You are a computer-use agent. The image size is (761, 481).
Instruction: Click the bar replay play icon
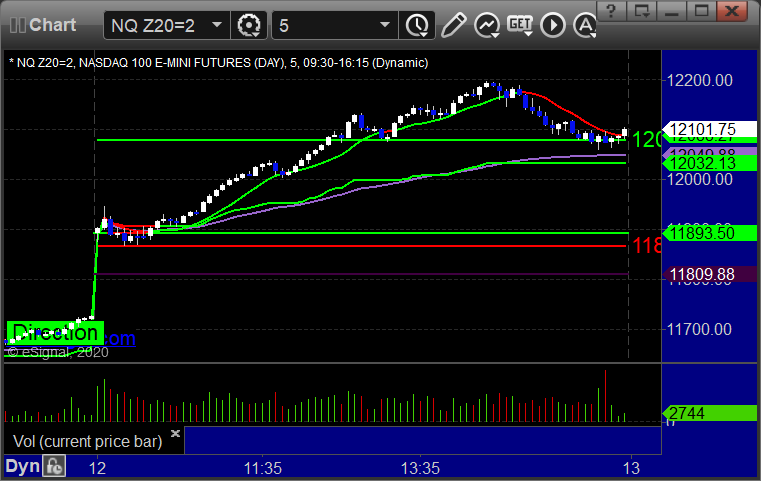pos(553,25)
